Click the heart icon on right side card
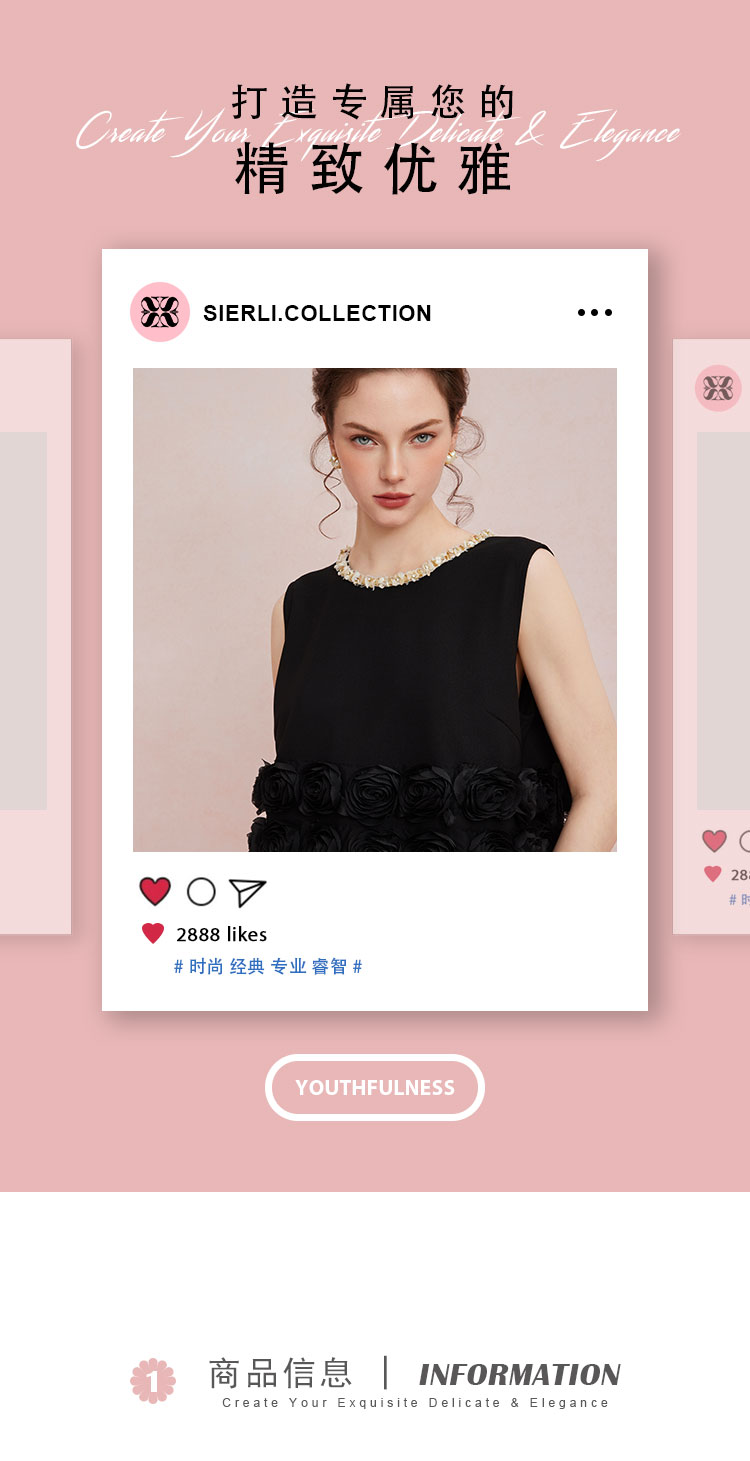Viewport: 750px width, 1461px height. click(x=714, y=841)
